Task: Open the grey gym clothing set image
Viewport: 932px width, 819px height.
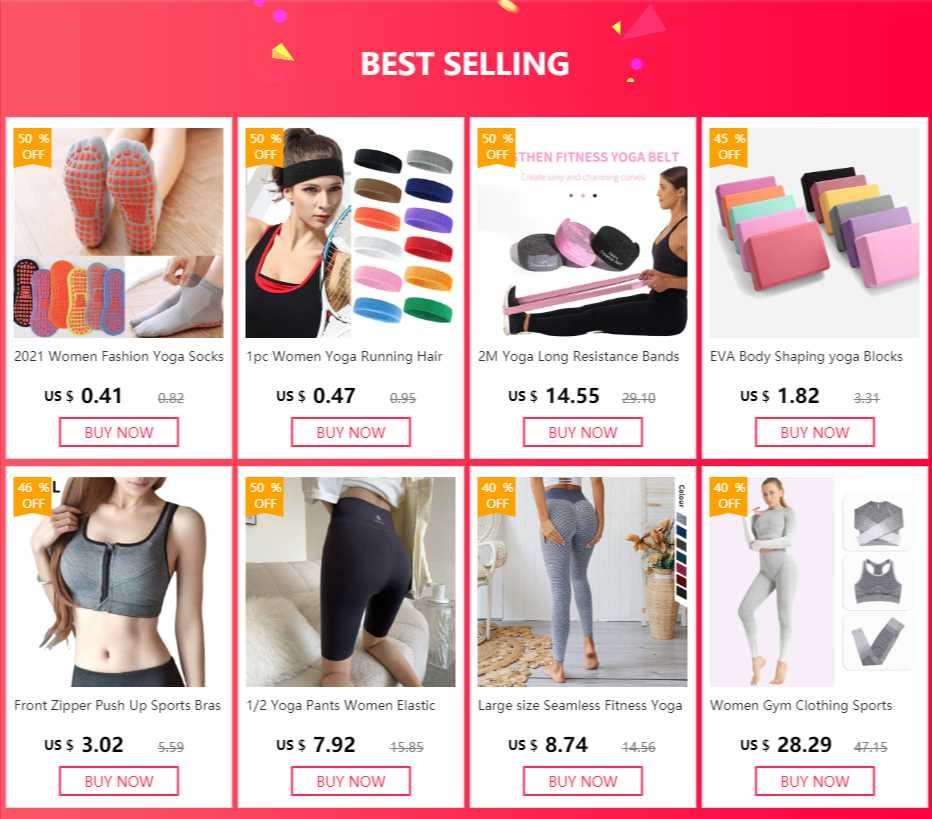Action: 814,582
